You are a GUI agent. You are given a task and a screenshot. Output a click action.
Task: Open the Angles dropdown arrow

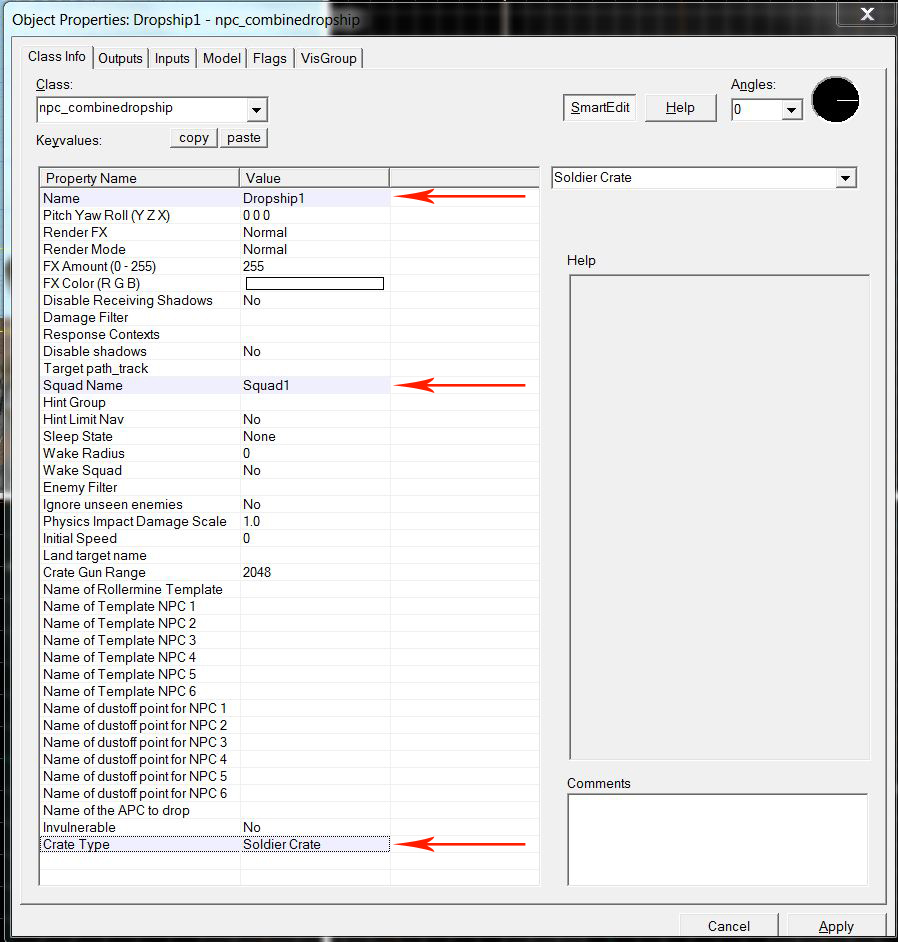click(x=792, y=110)
